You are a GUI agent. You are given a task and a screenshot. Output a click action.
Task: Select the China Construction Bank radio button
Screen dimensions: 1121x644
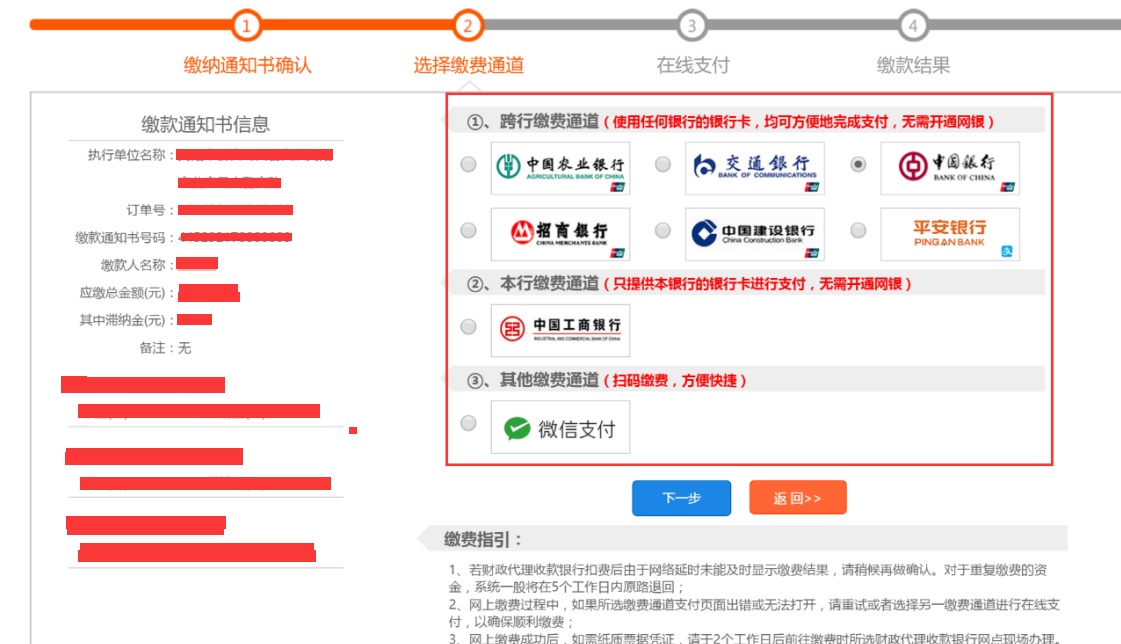point(663,231)
